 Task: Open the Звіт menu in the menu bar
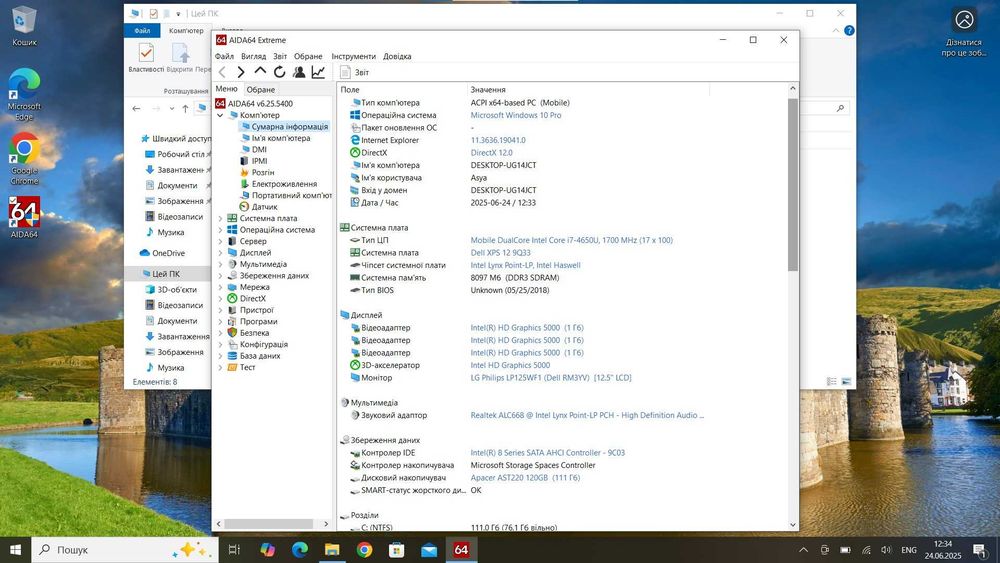[280, 56]
